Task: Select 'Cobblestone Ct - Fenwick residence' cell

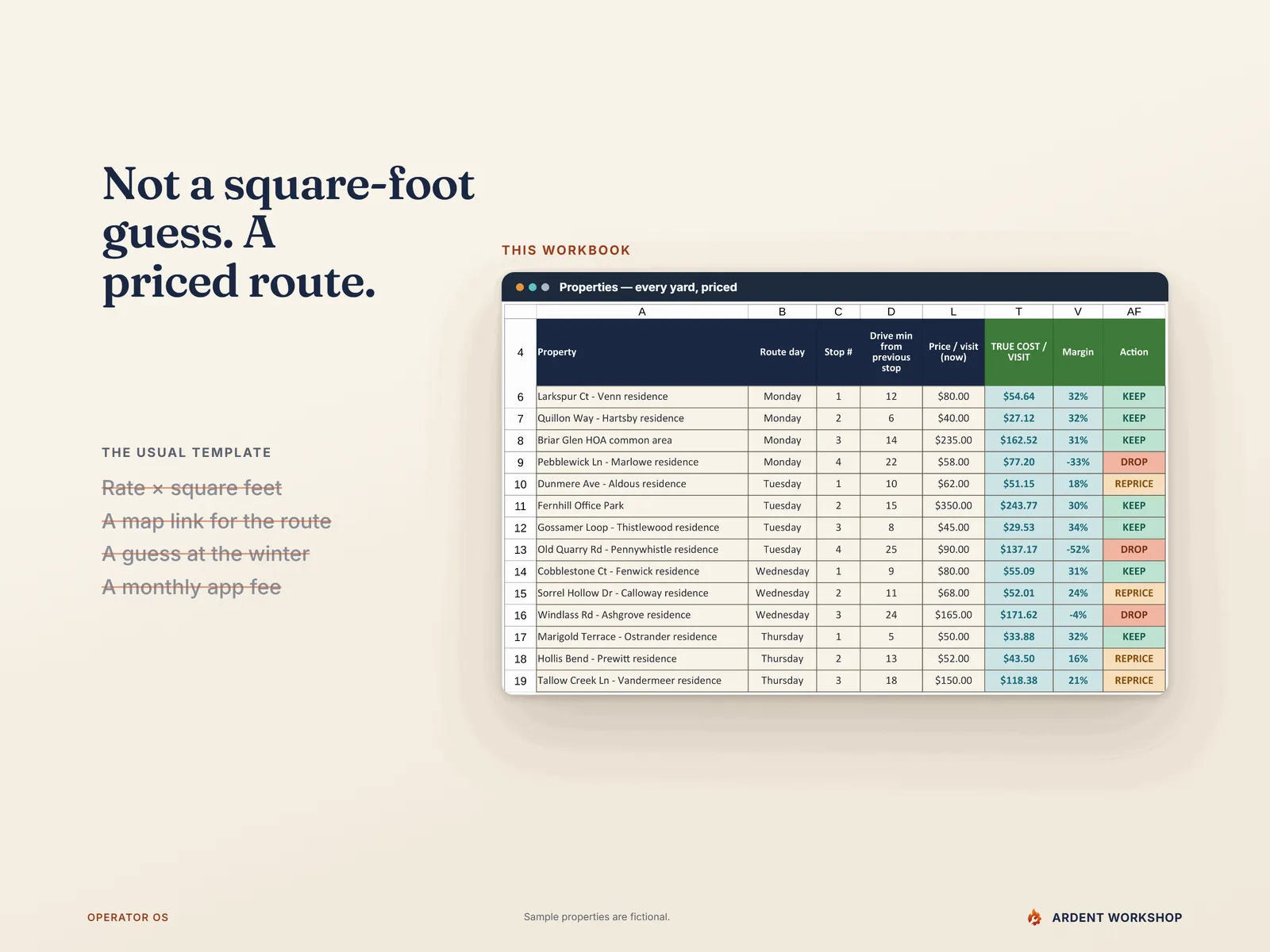Action: (x=642, y=571)
